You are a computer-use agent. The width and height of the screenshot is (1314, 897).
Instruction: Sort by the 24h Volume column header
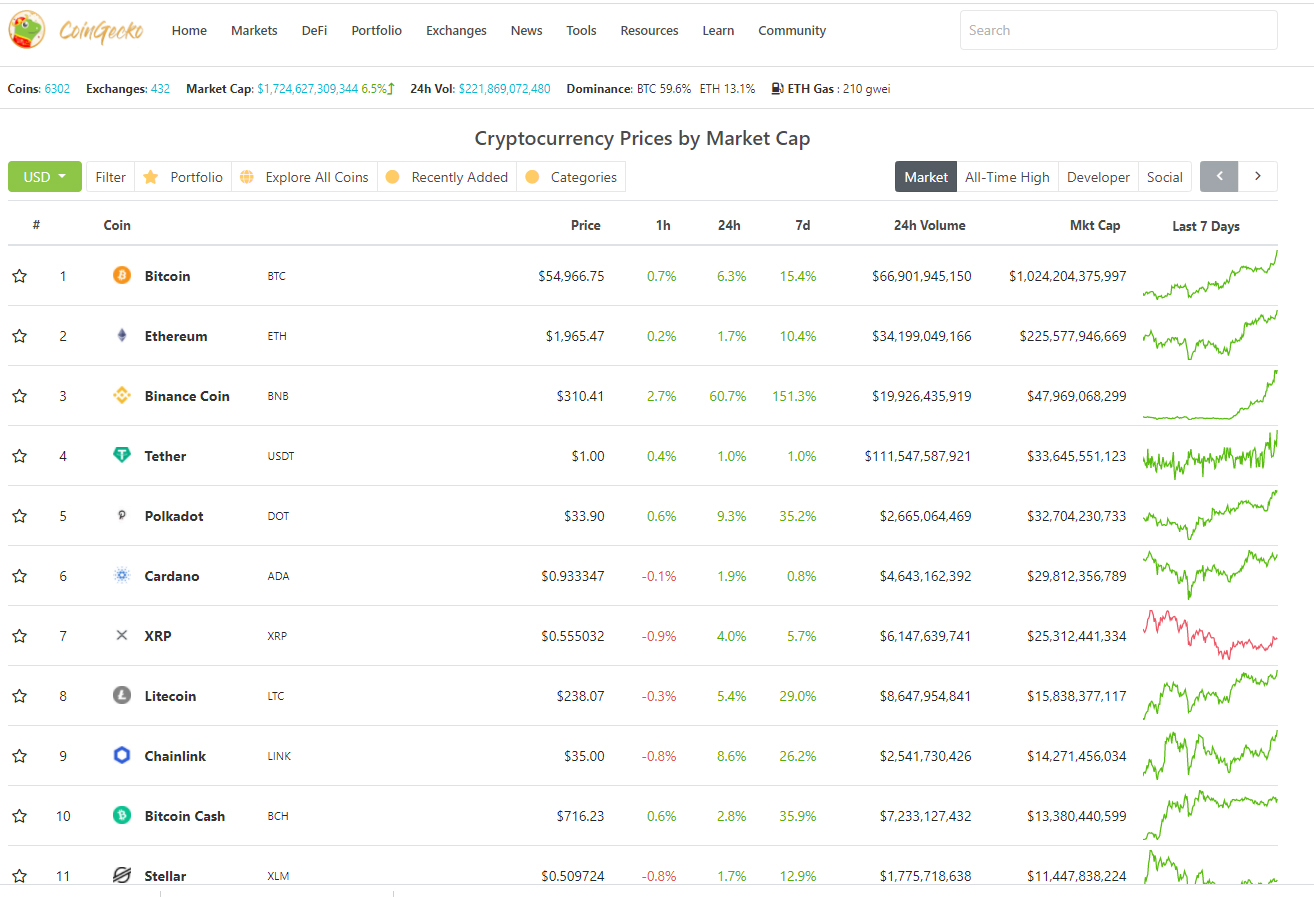tap(930, 226)
